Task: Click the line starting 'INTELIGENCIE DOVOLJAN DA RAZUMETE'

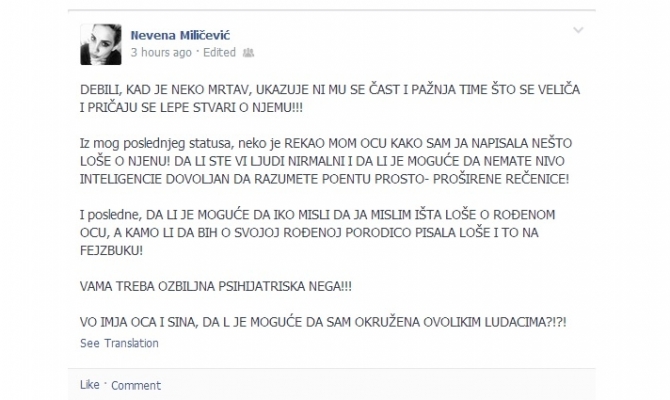Action: point(325,179)
